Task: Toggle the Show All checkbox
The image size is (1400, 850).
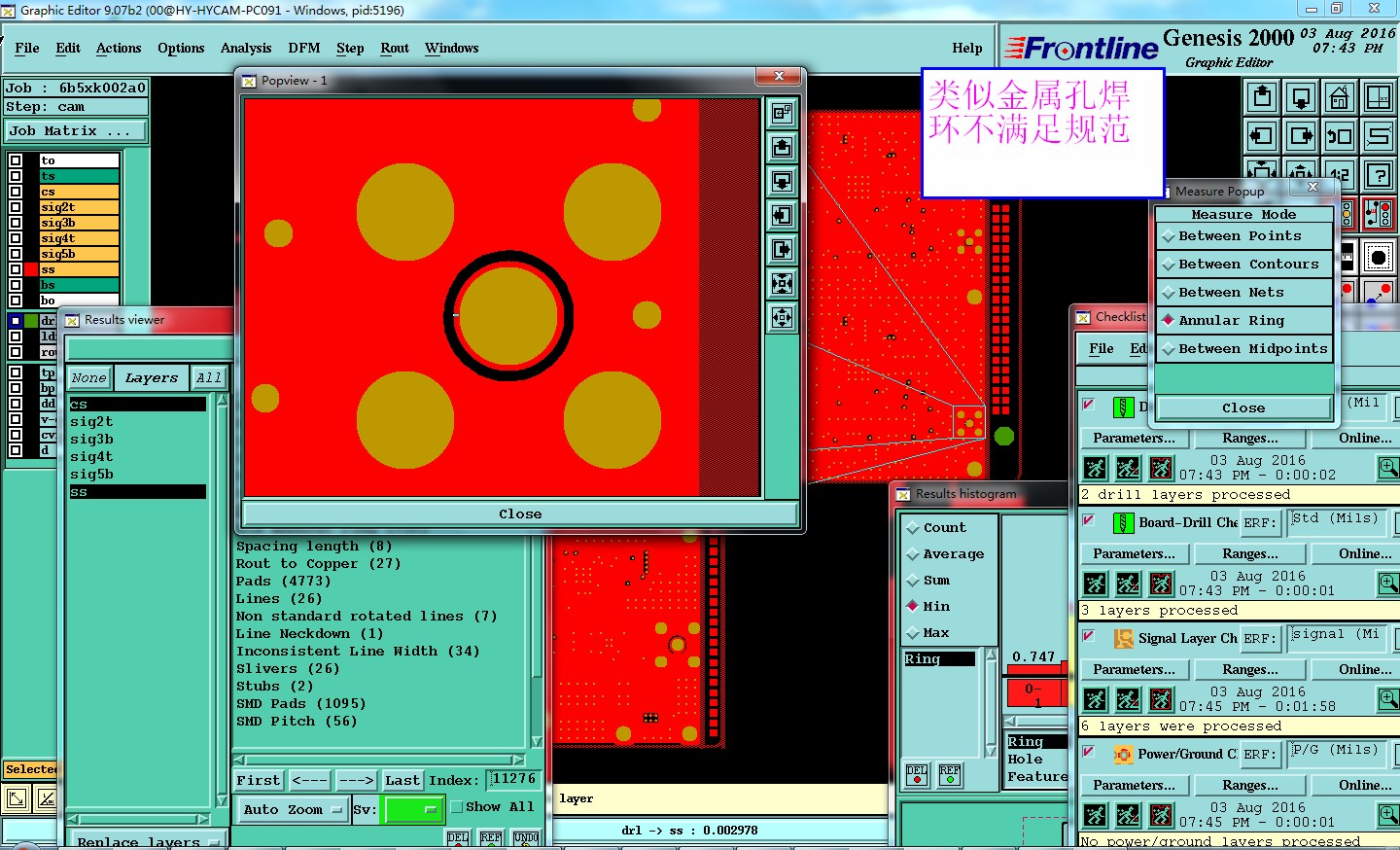Action: point(456,807)
